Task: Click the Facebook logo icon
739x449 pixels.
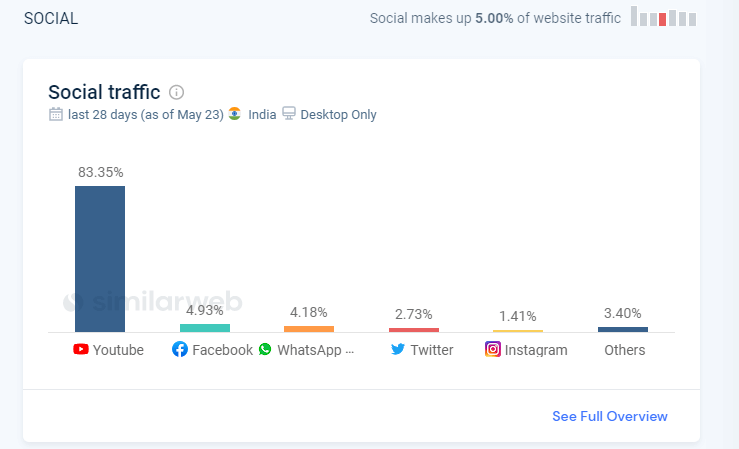Action: 180,349
